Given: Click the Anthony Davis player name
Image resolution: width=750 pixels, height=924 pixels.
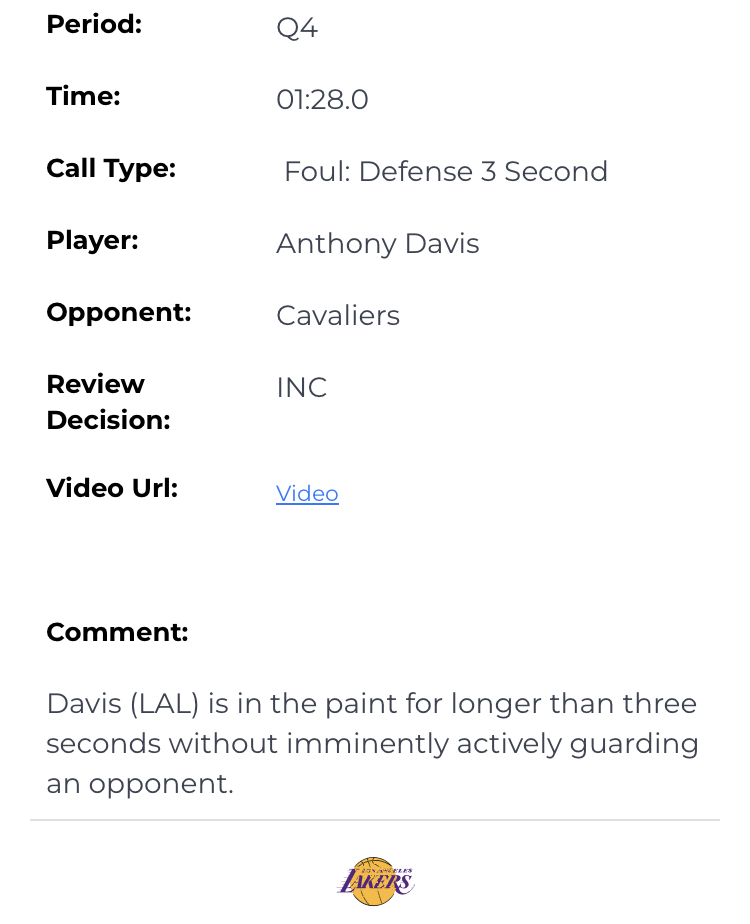Looking at the screenshot, I should (377, 244).
